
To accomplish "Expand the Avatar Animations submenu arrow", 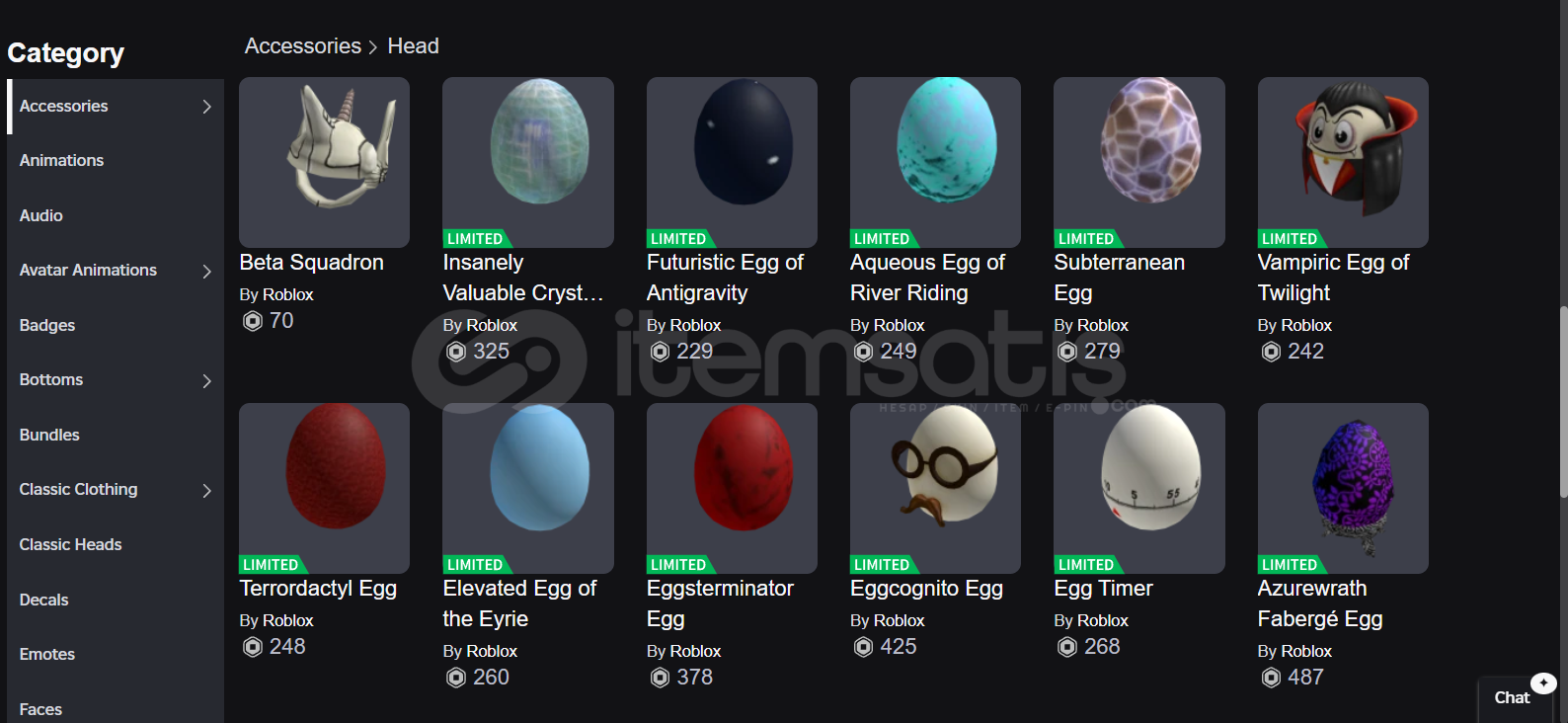I will pos(206,271).
